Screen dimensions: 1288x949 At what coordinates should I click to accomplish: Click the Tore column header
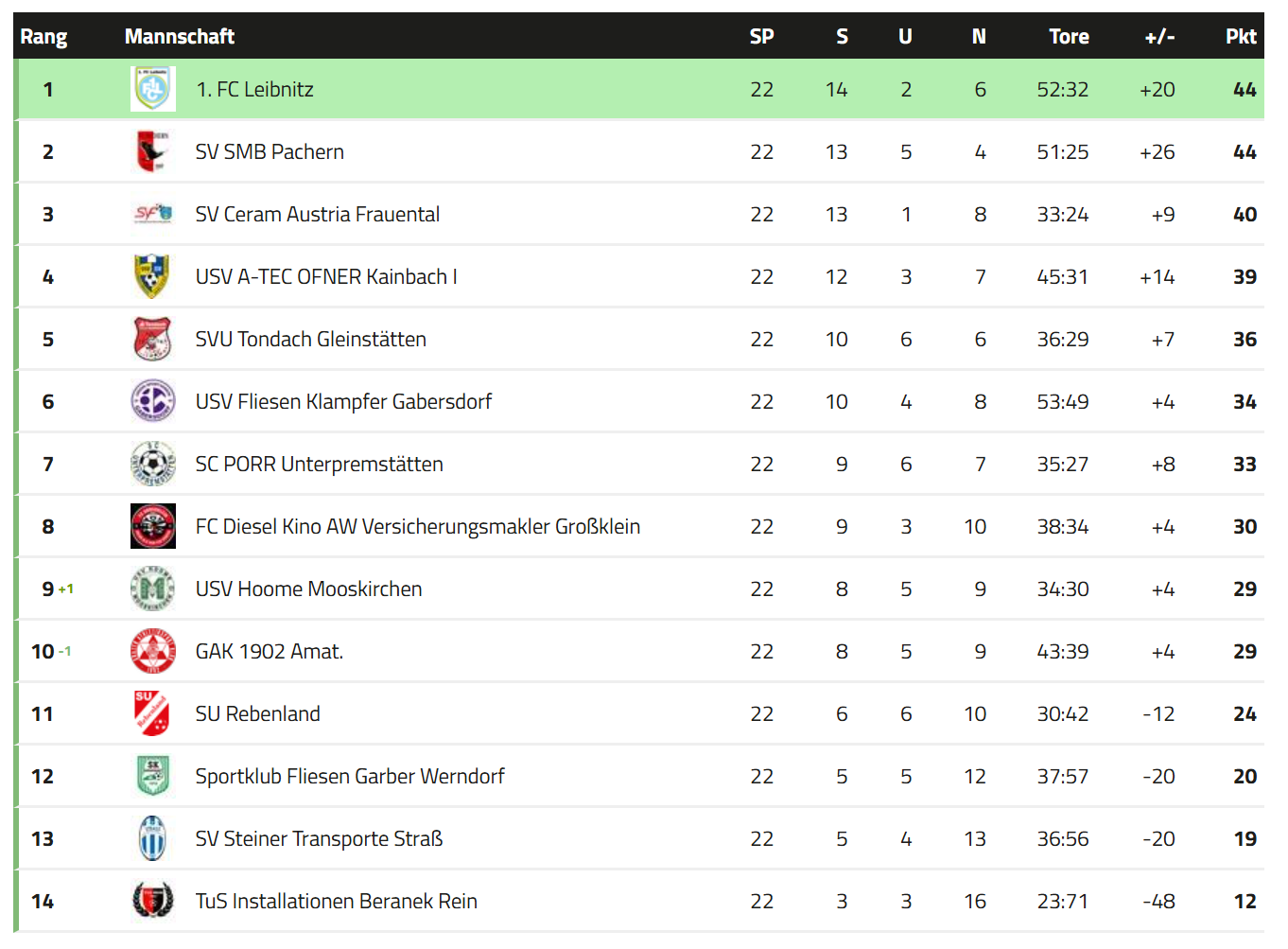(x=1069, y=36)
